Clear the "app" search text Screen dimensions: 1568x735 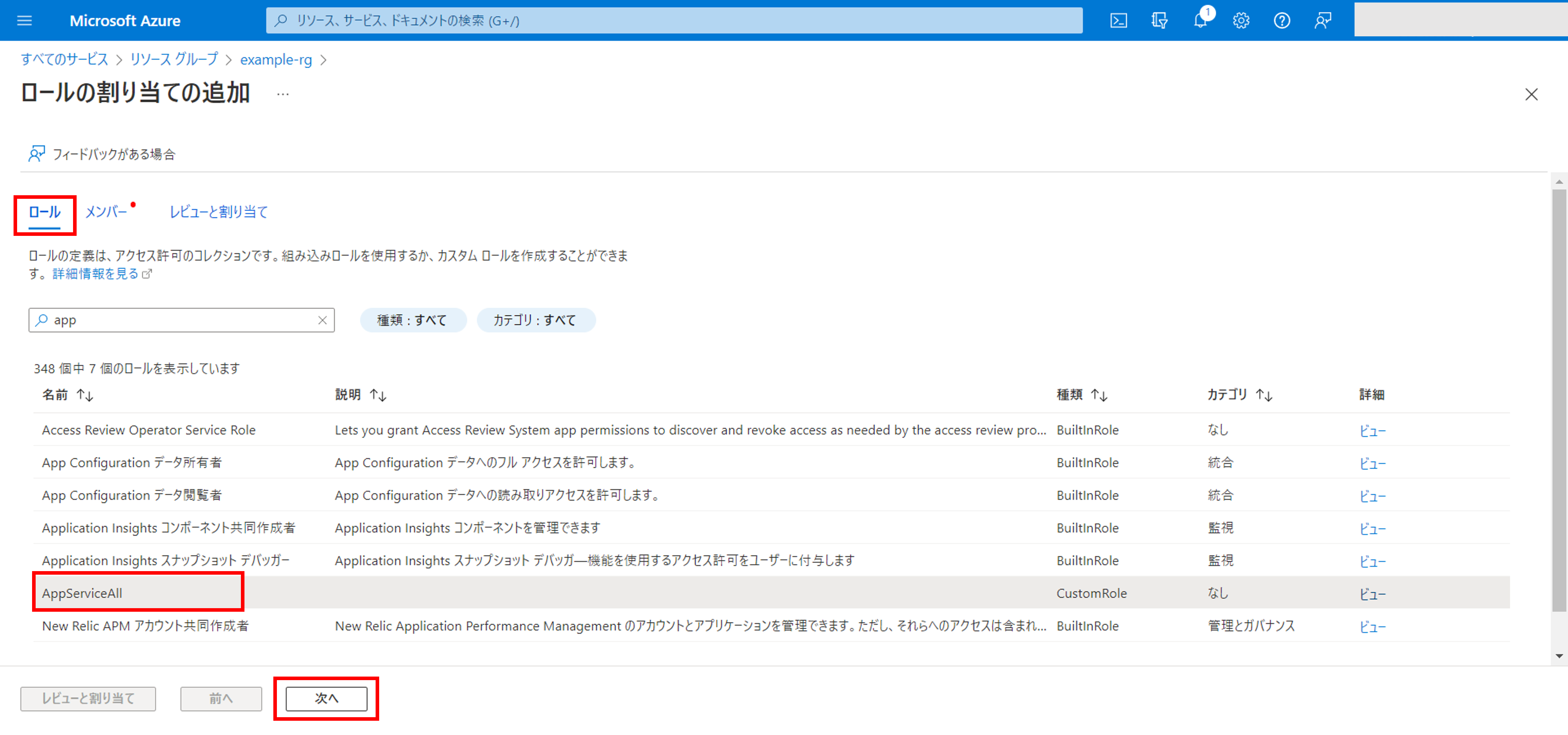click(322, 320)
